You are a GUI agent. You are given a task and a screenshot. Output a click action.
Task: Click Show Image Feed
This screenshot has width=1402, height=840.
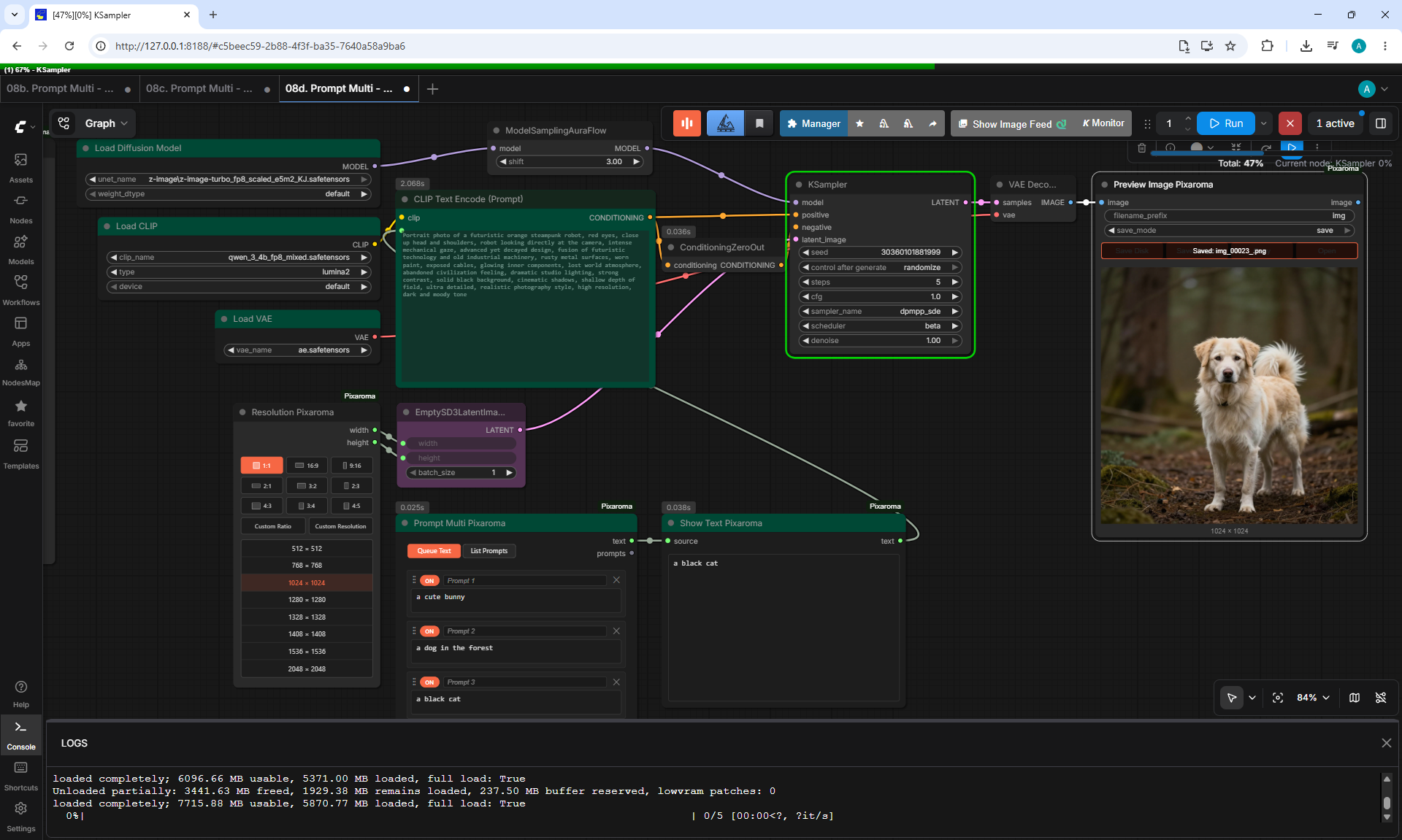[x=1012, y=124]
